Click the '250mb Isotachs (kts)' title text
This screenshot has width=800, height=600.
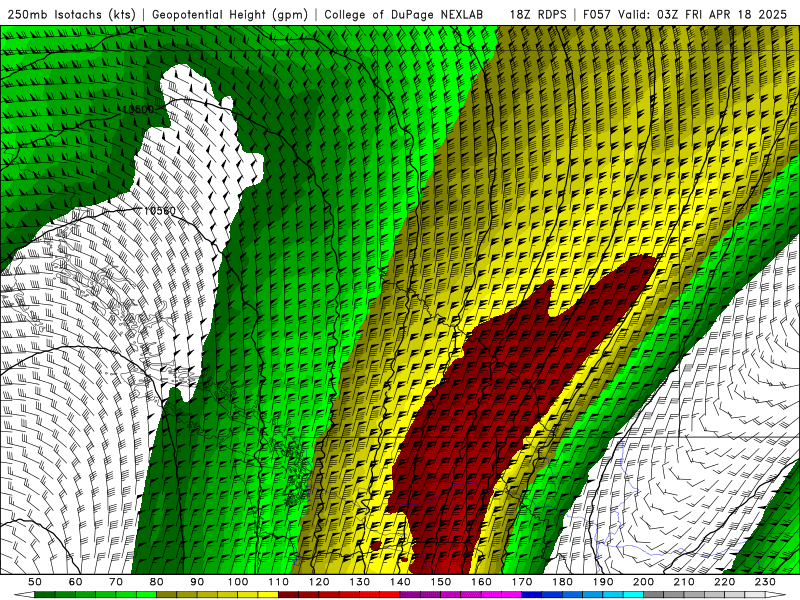coord(71,14)
